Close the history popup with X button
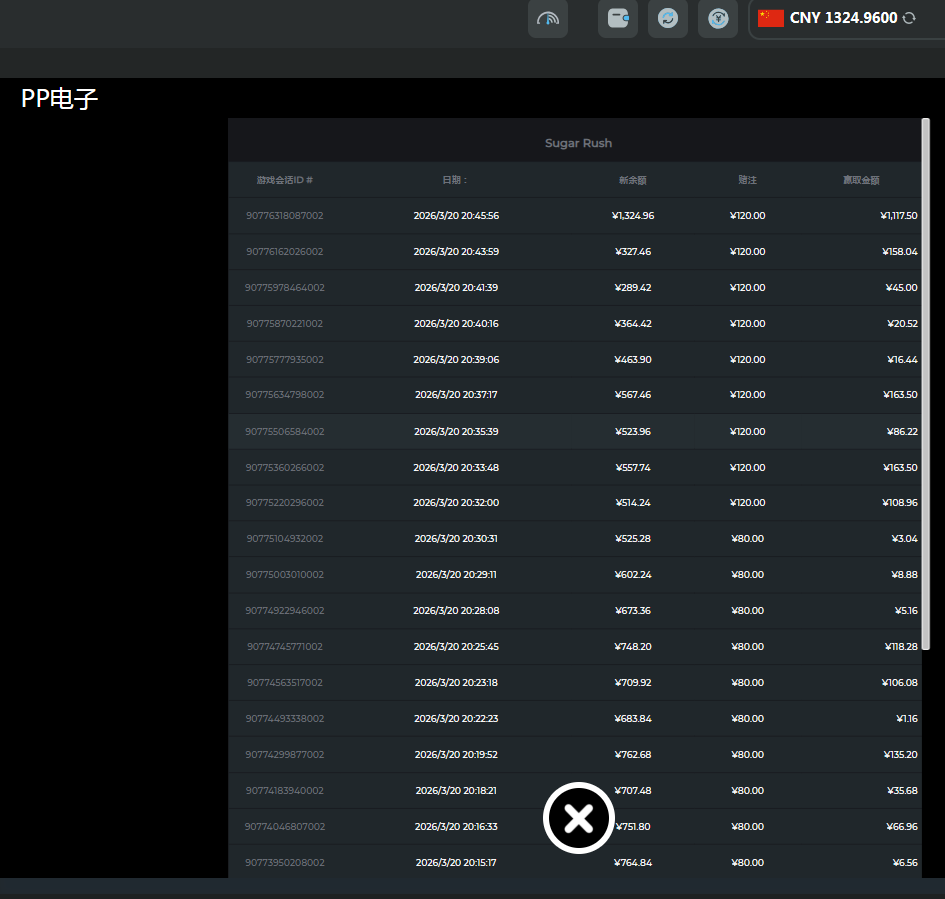 (578, 819)
